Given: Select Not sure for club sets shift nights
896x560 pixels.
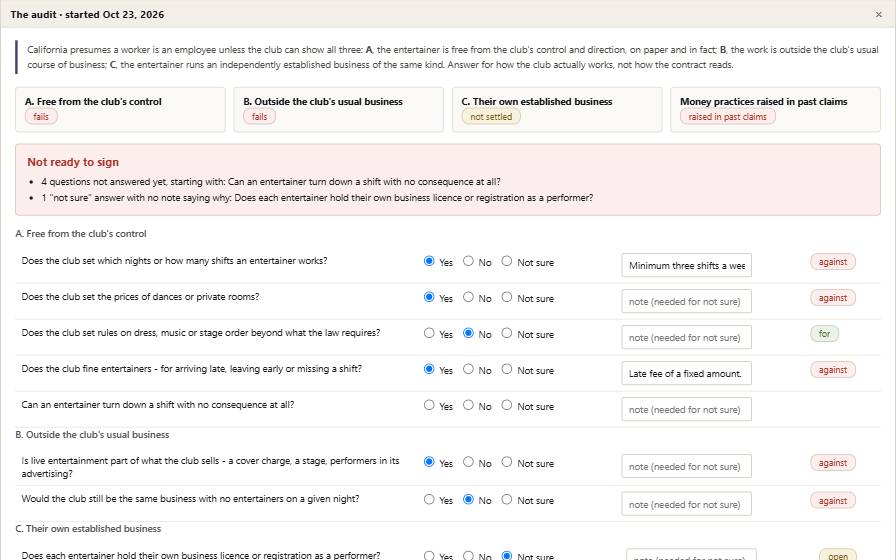Looking at the screenshot, I should point(507,261).
